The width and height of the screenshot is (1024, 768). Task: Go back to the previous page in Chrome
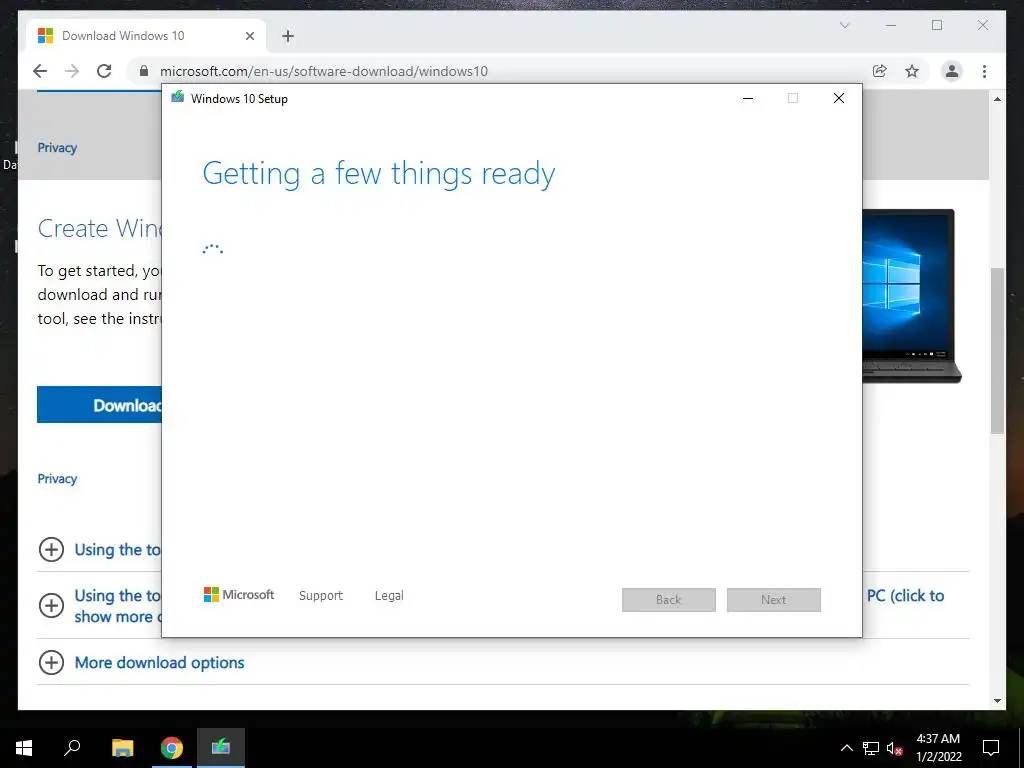tap(40, 71)
